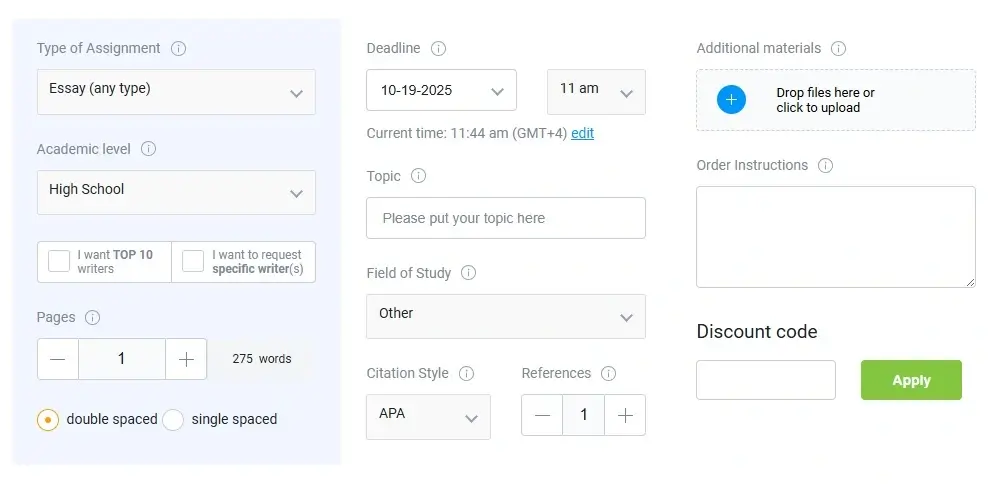Open the deadline date 10-19-2025 dropdown
The image size is (989, 485).
point(441,90)
